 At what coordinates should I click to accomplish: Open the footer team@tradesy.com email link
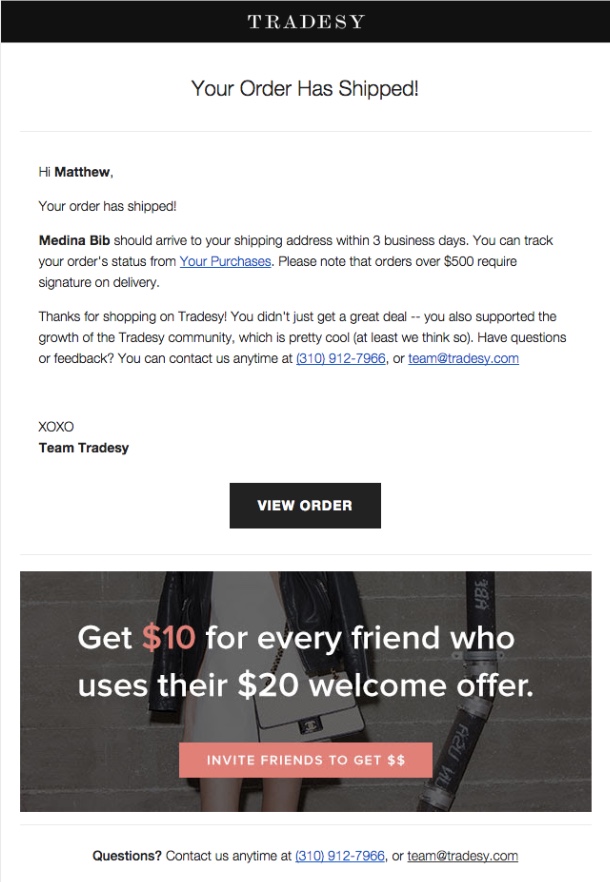(463, 856)
